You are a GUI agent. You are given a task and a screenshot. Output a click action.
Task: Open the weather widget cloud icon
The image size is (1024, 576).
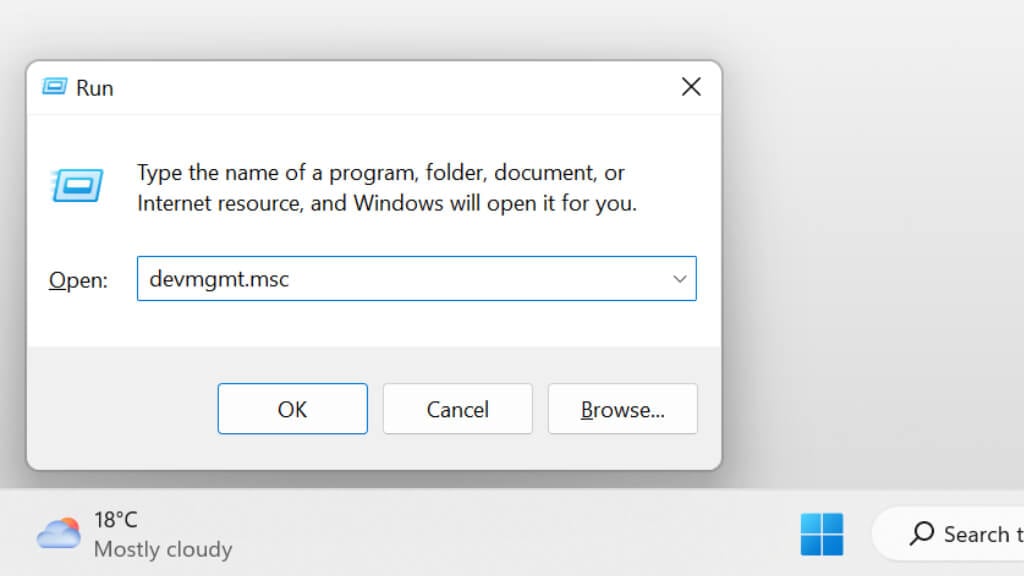pyautogui.click(x=59, y=534)
